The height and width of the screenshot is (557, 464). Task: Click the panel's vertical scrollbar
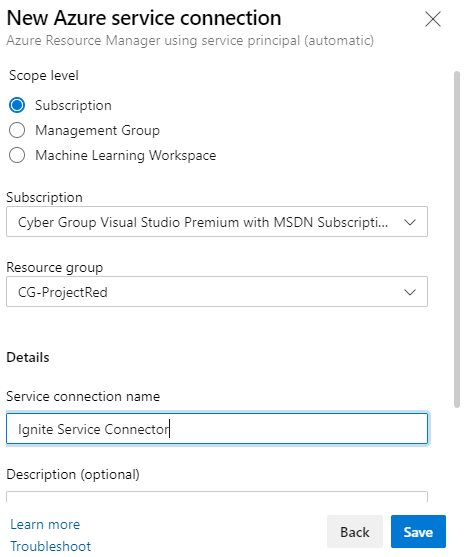457,239
